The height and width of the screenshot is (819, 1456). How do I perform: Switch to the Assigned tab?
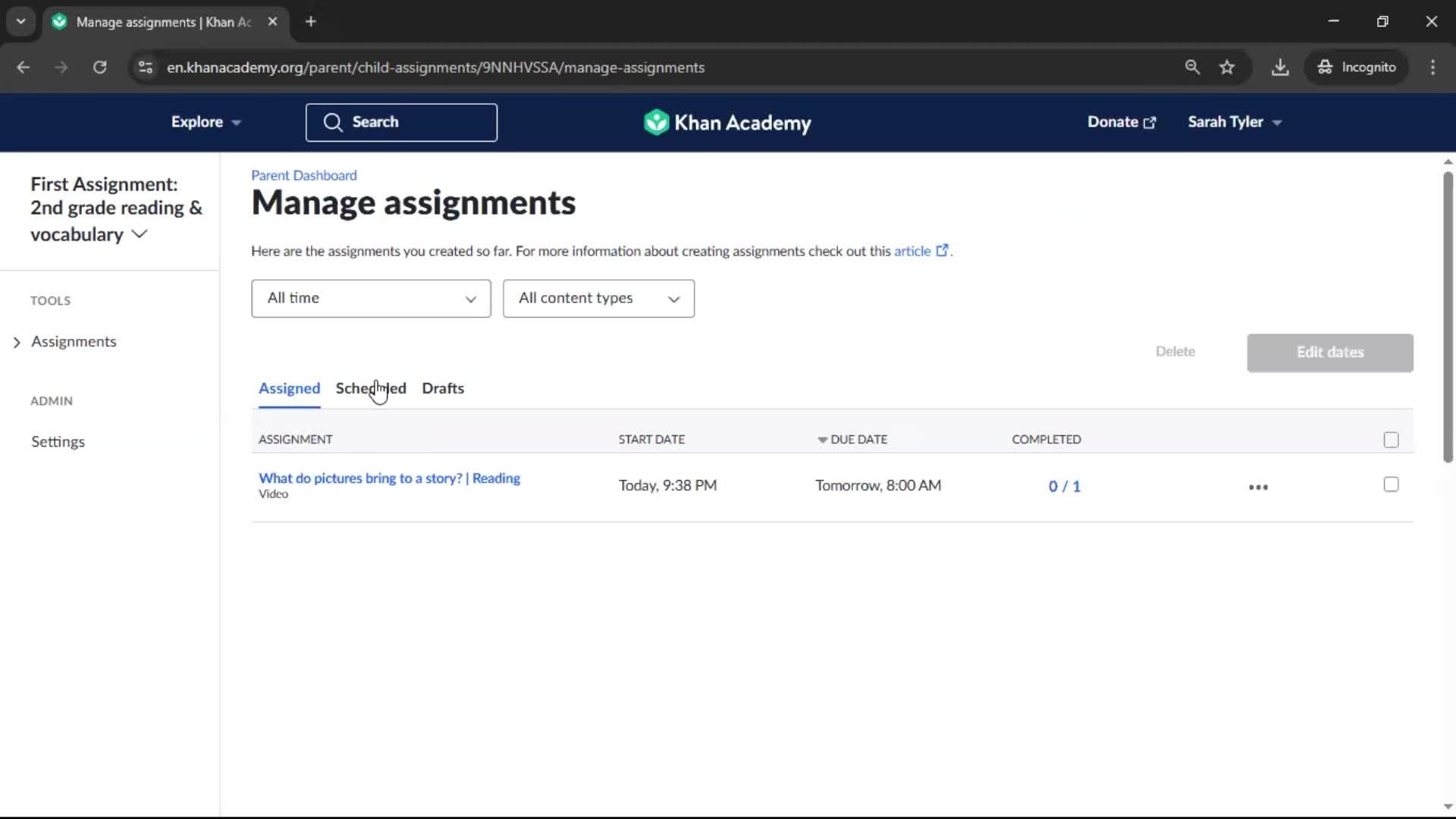(289, 388)
